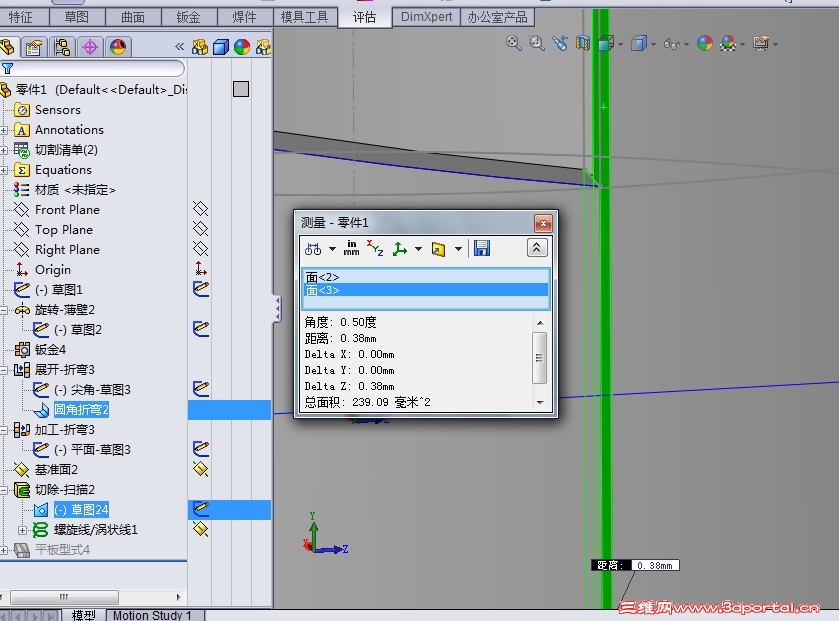Image resolution: width=839 pixels, height=621 pixels.
Task: Open Arc/Circle Measurements dropdown arrow
Action: (x=332, y=249)
